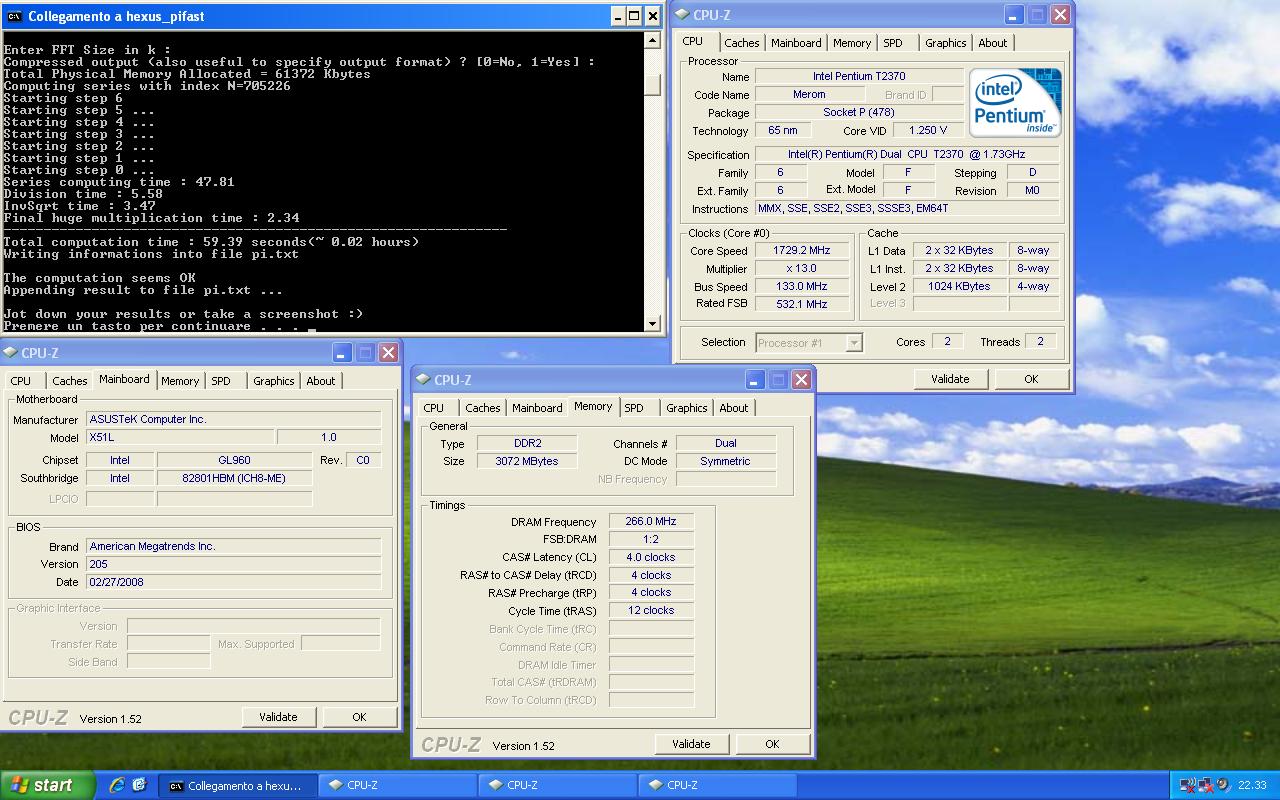Click the Total computation time console line
Screen dimensions: 1280x800
click(211, 242)
